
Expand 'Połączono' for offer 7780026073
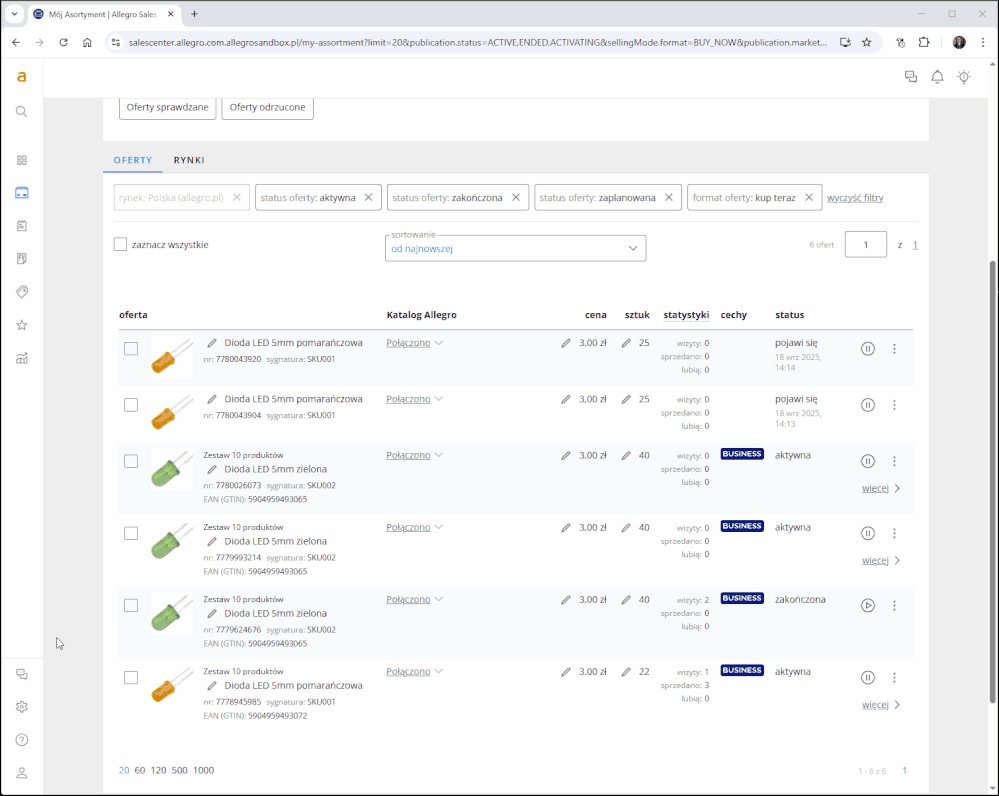pos(414,455)
